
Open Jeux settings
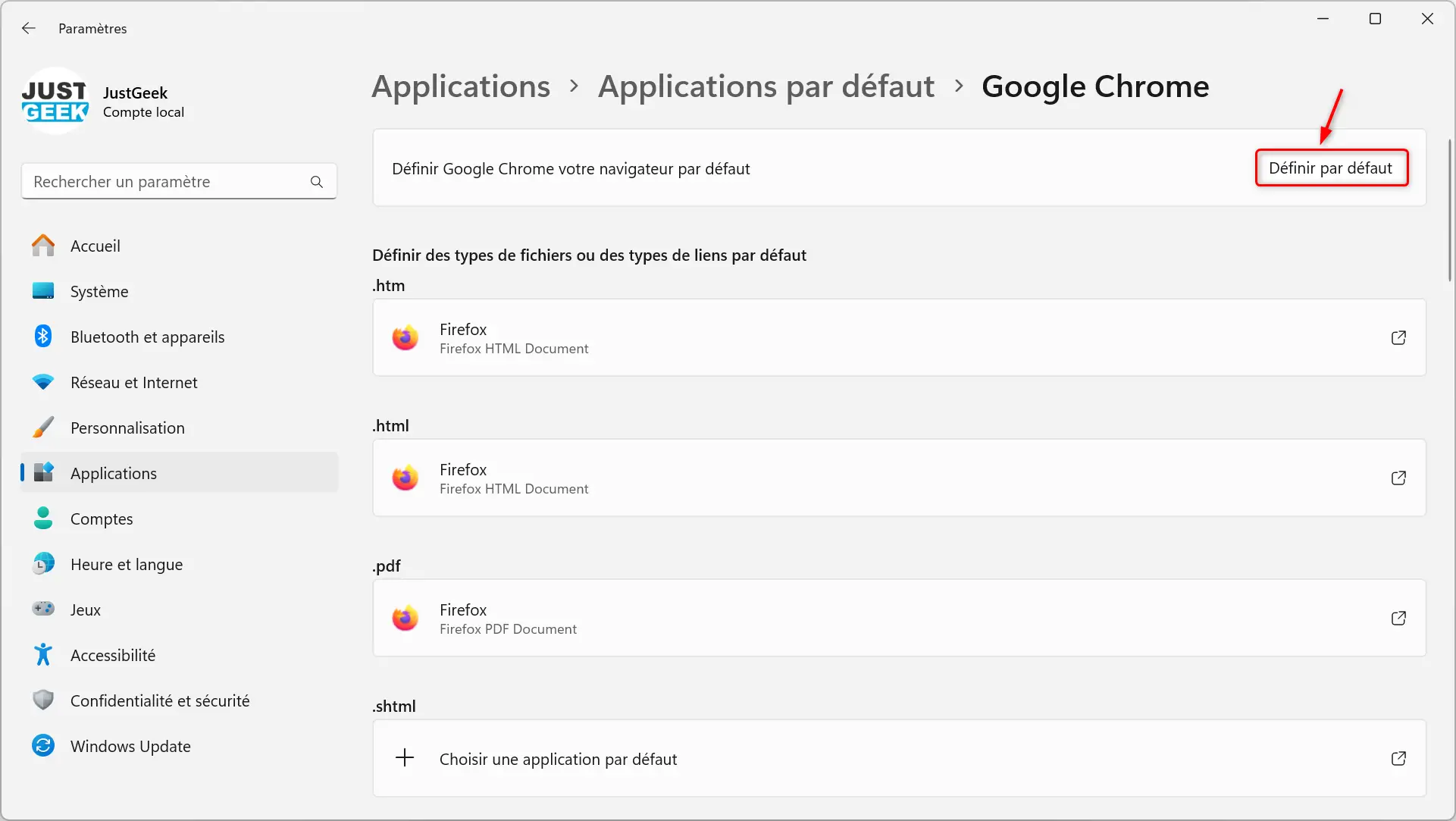[x=179, y=609]
